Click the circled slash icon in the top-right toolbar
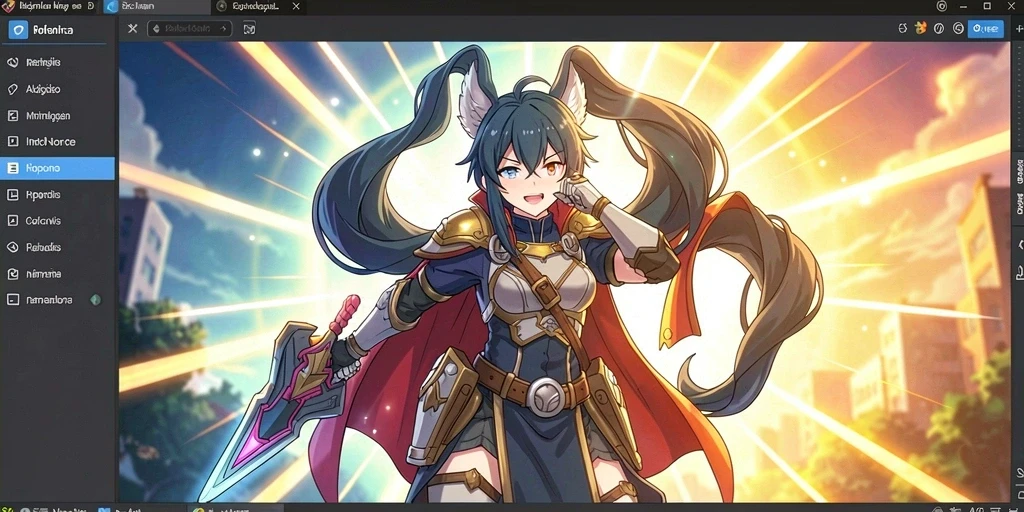The width and height of the screenshot is (1024, 512). point(939,28)
